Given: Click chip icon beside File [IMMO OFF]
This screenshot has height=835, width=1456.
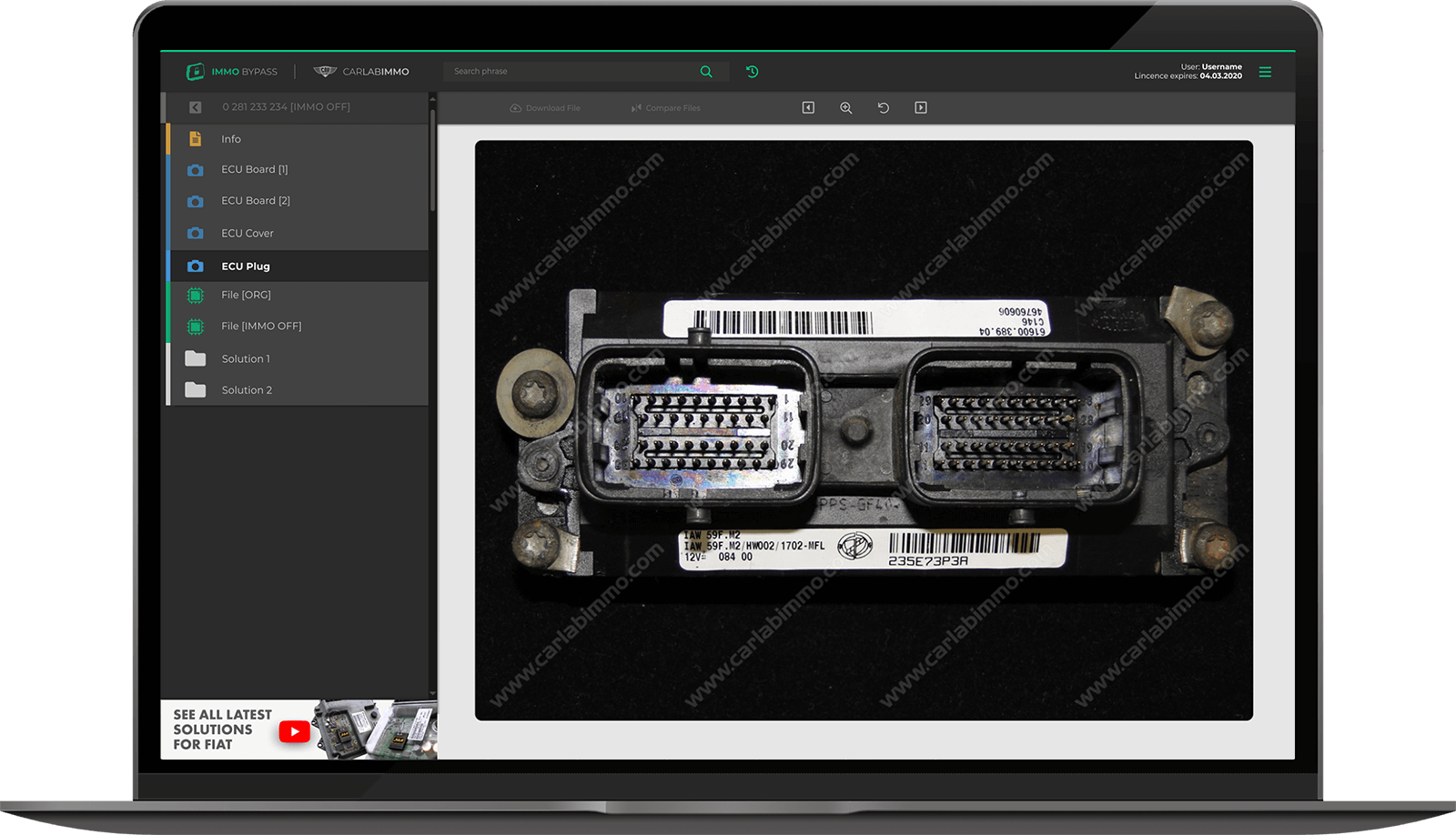Looking at the screenshot, I should tap(195, 327).
